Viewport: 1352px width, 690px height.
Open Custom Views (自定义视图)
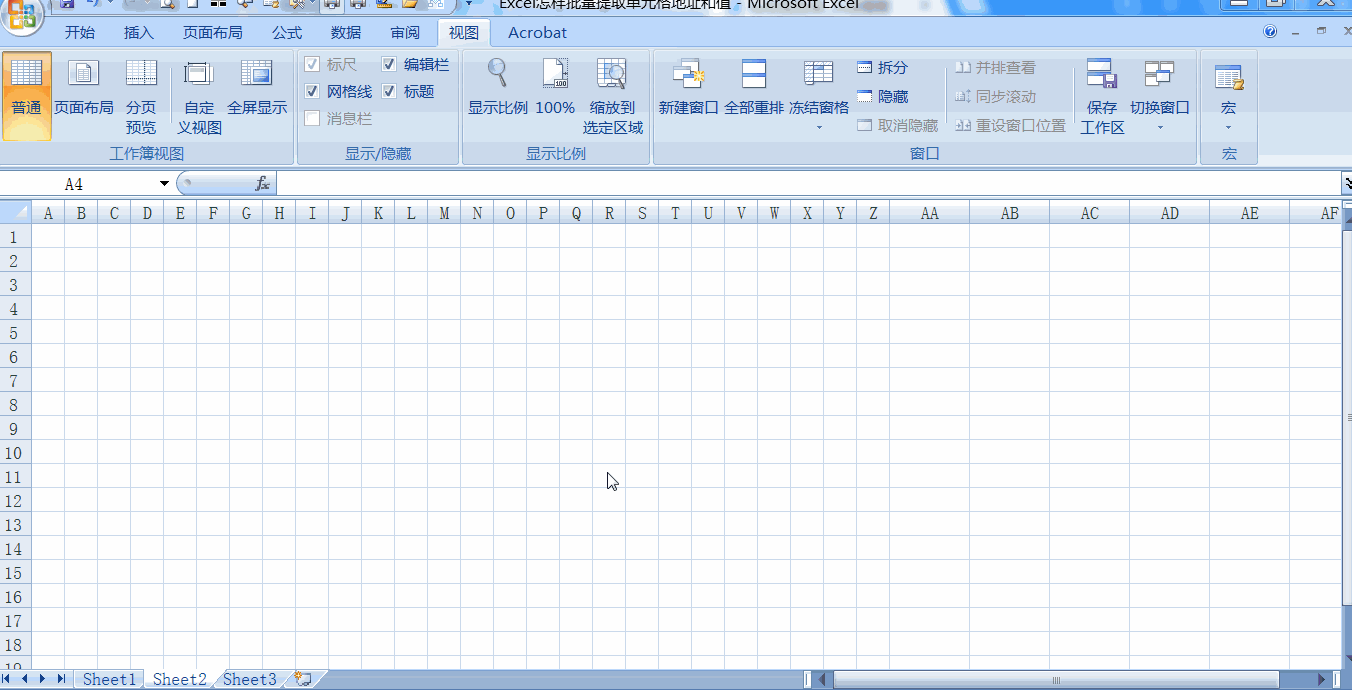[199, 96]
